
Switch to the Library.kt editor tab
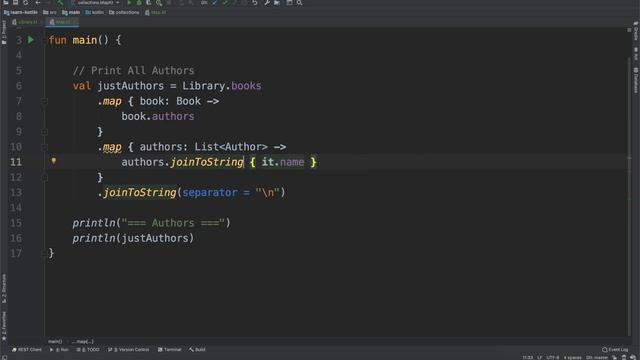pyautogui.click(x=26, y=22)
